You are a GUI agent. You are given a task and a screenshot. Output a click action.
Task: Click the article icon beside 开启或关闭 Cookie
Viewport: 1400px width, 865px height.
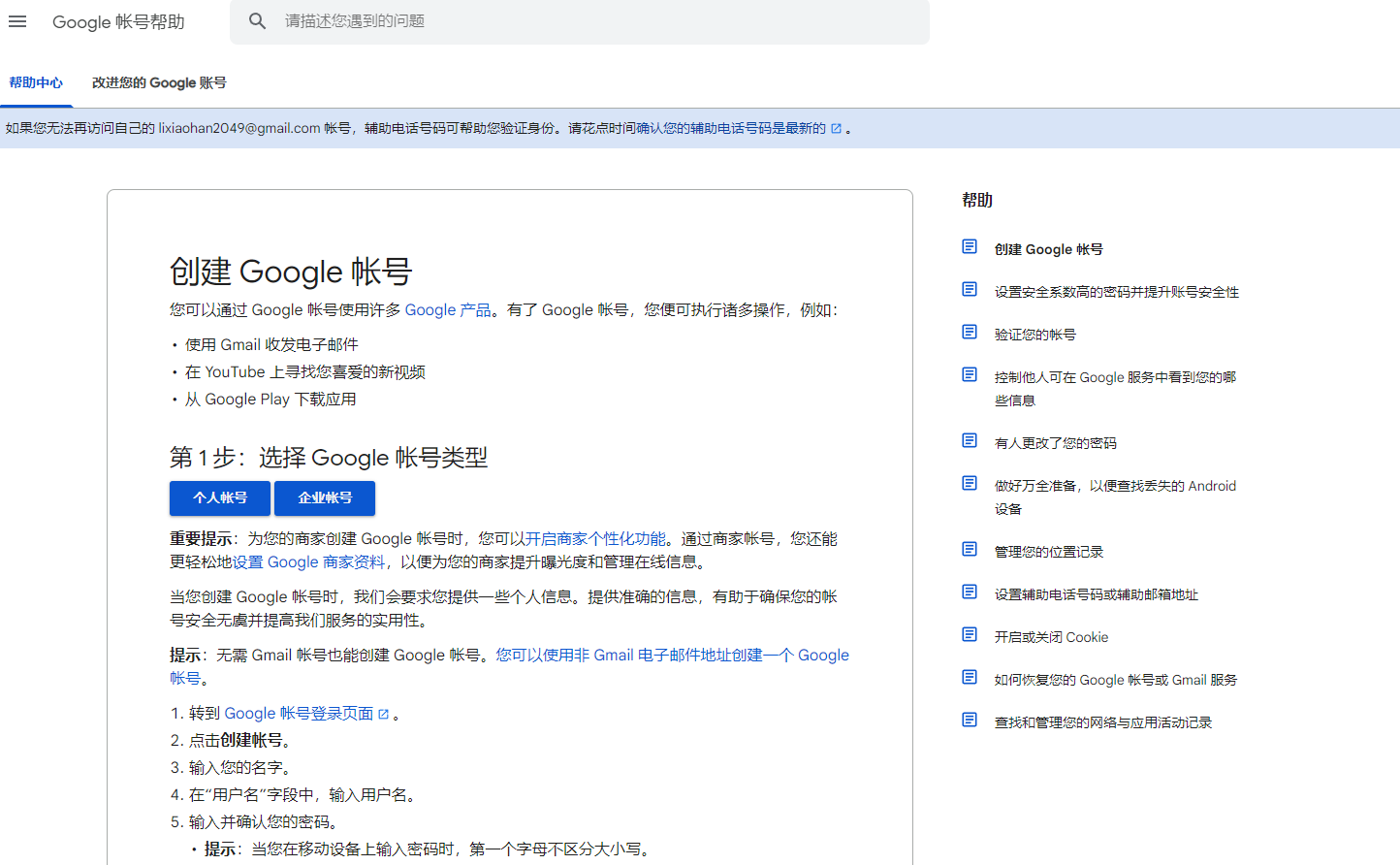click(x=970, y=635)
